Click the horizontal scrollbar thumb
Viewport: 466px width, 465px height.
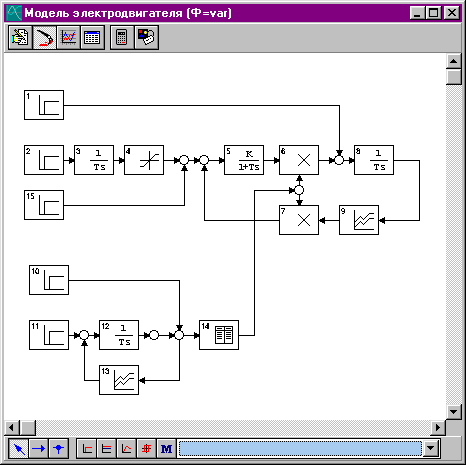[28, 427]
